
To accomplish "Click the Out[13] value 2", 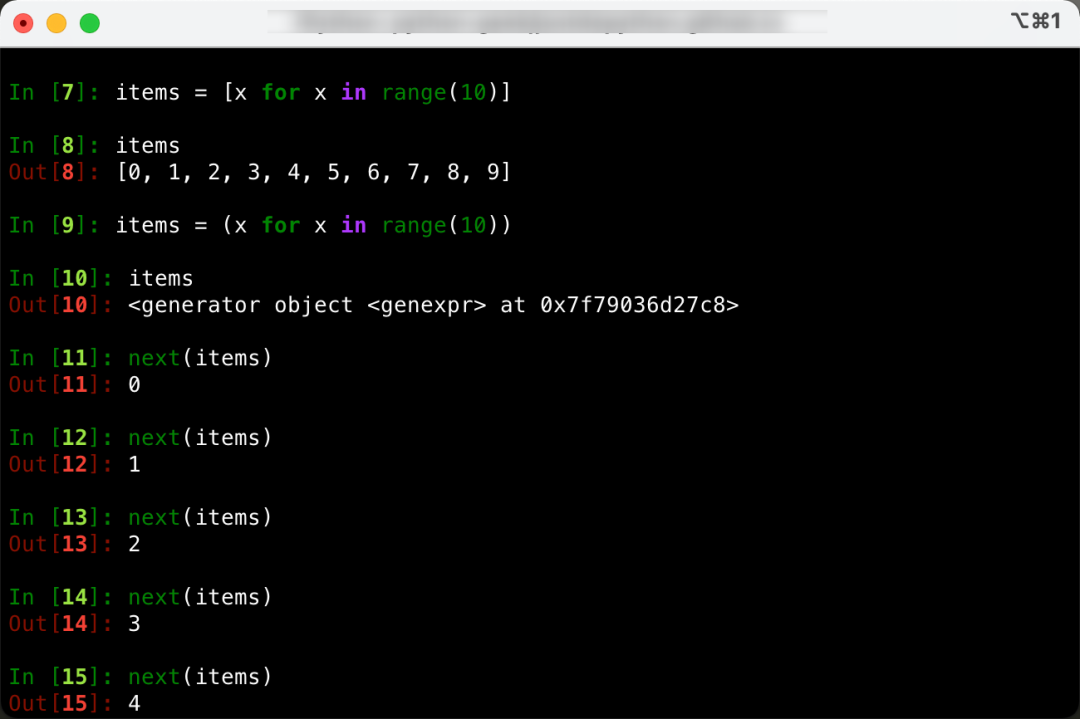I will pyautogui.click(x=134, y=544).
